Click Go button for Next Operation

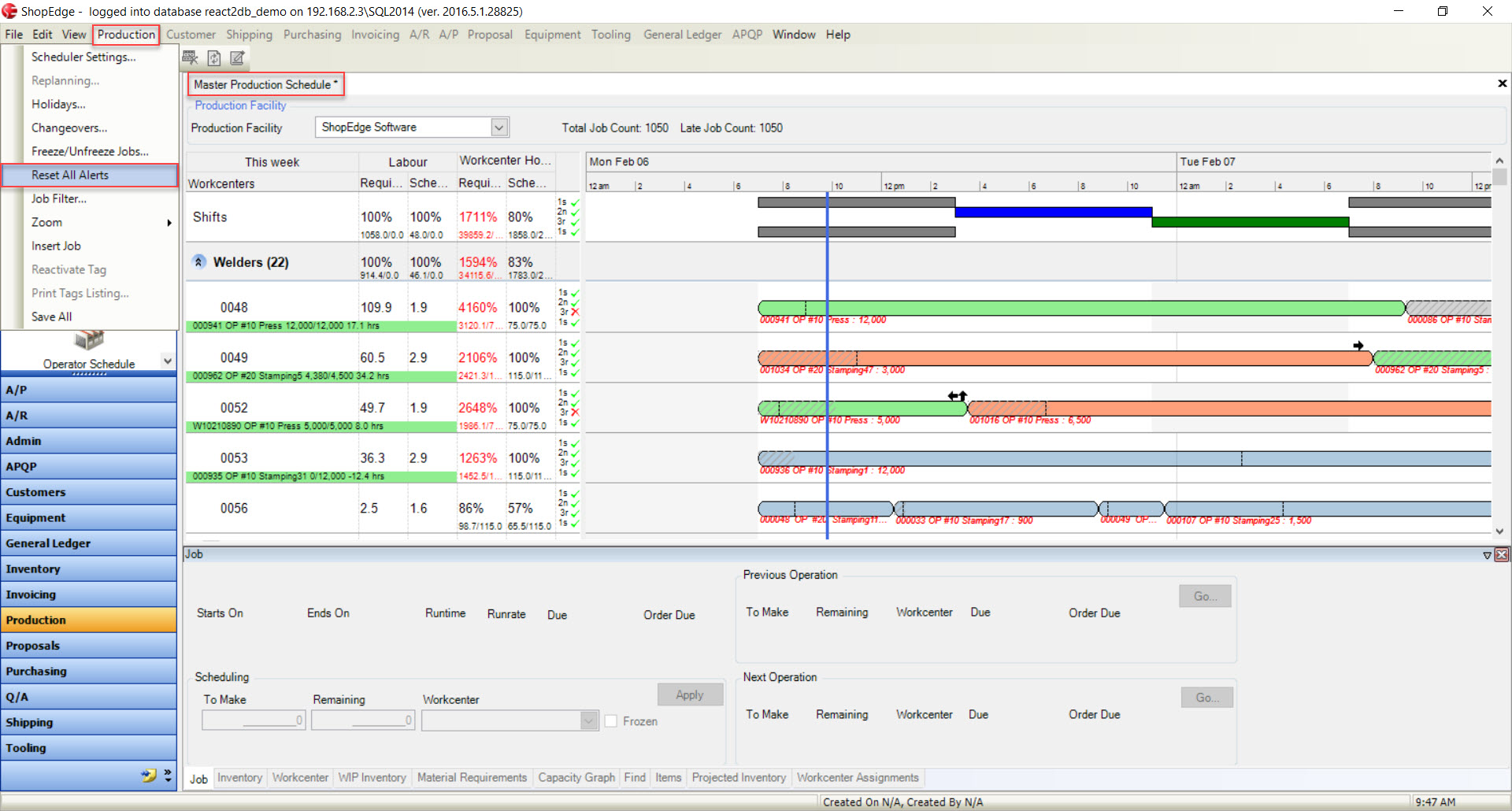pos(1207,698)
